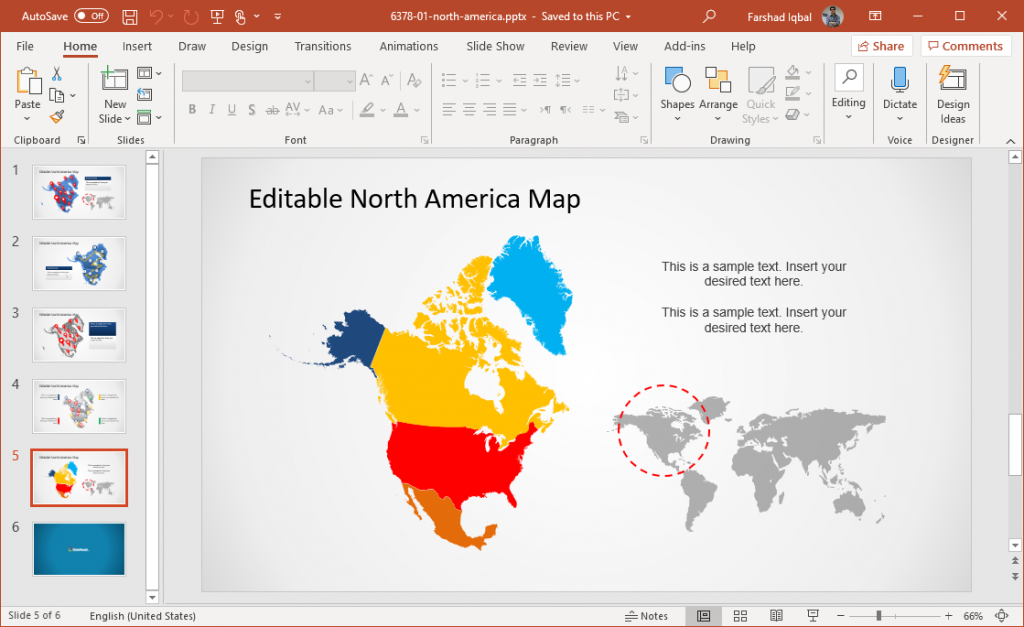1024x627 pixels.
Task: Toggle italic text formatting
Action: (x=212, y=110)
